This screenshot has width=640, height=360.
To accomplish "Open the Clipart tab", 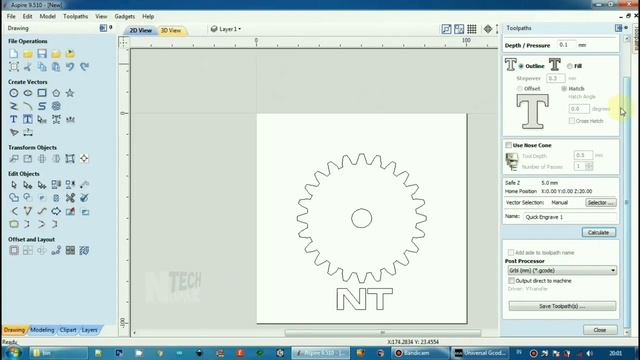I will pos(68,330).
